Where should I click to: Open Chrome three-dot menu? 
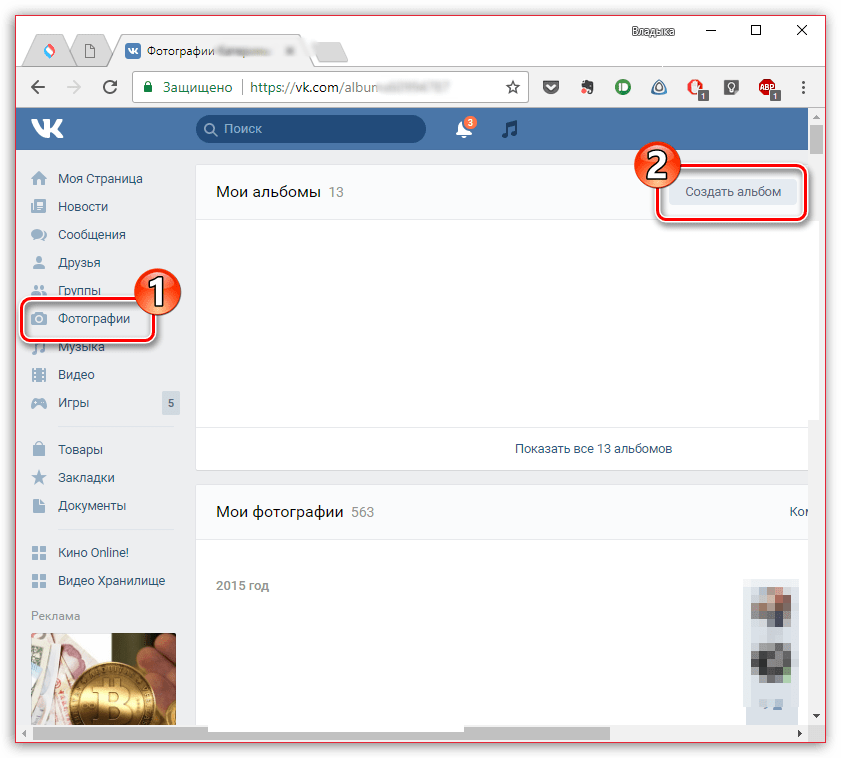click(804, 88)
